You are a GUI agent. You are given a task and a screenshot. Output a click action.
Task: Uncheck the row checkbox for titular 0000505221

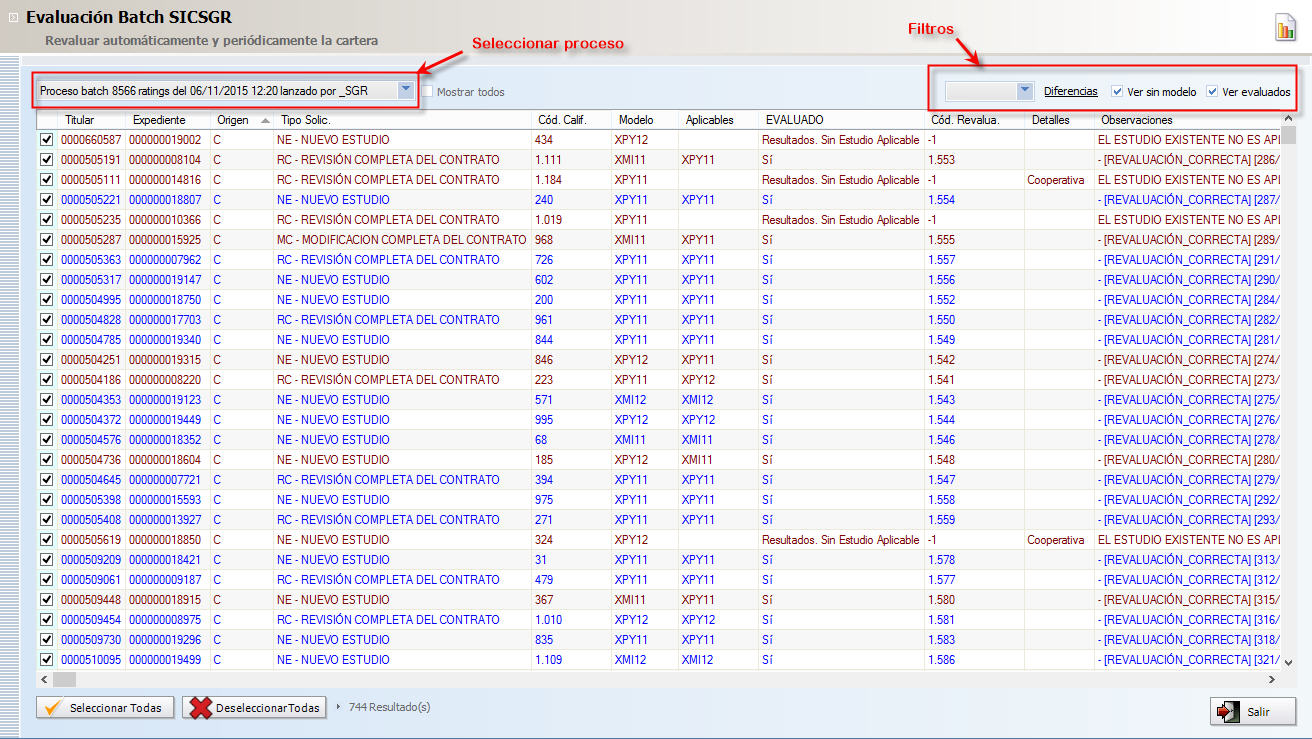click(46, 200)
